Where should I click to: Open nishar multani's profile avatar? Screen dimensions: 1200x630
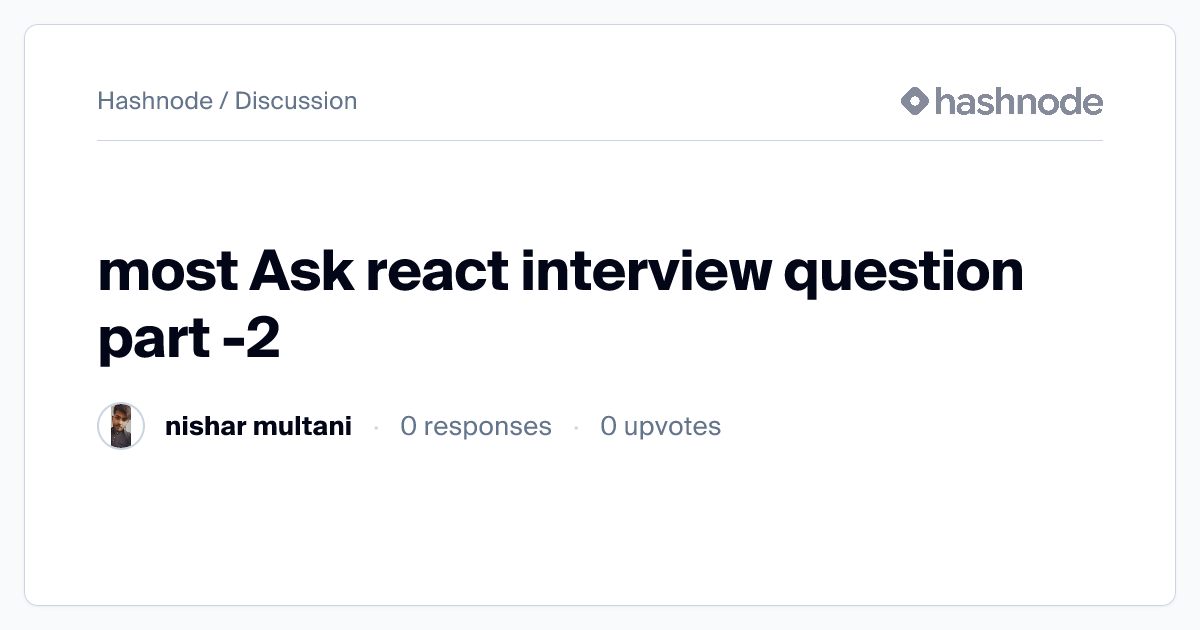coord(121,427)
